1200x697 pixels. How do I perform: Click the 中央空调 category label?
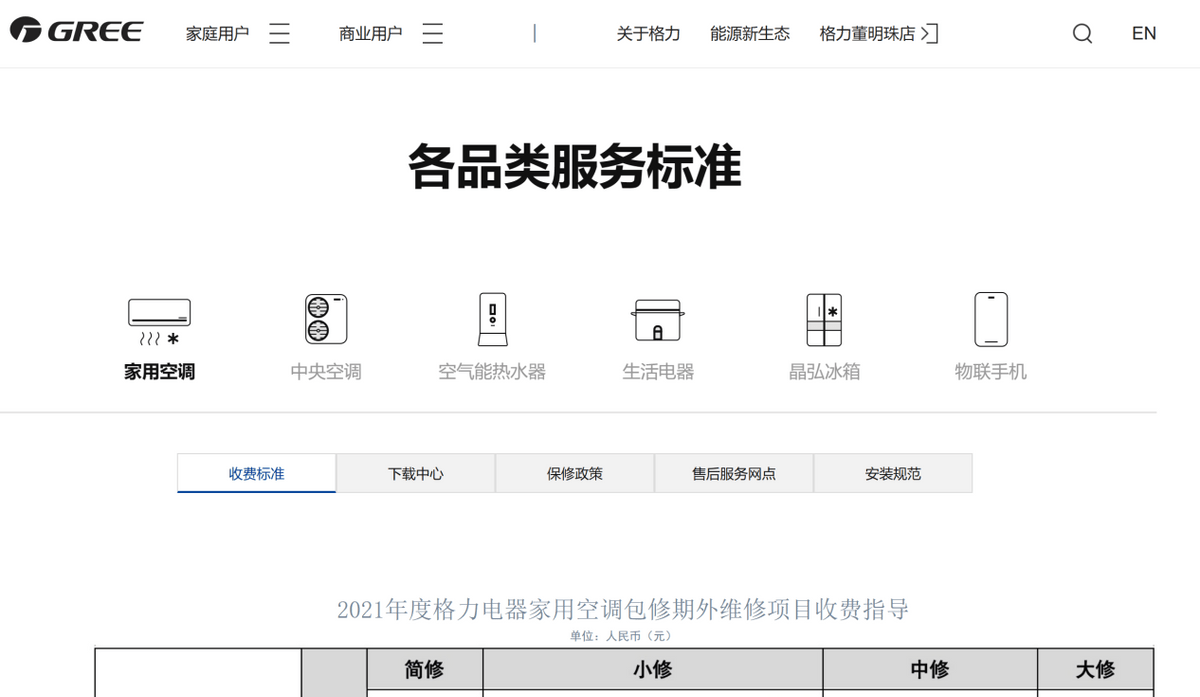coord(326,372)
